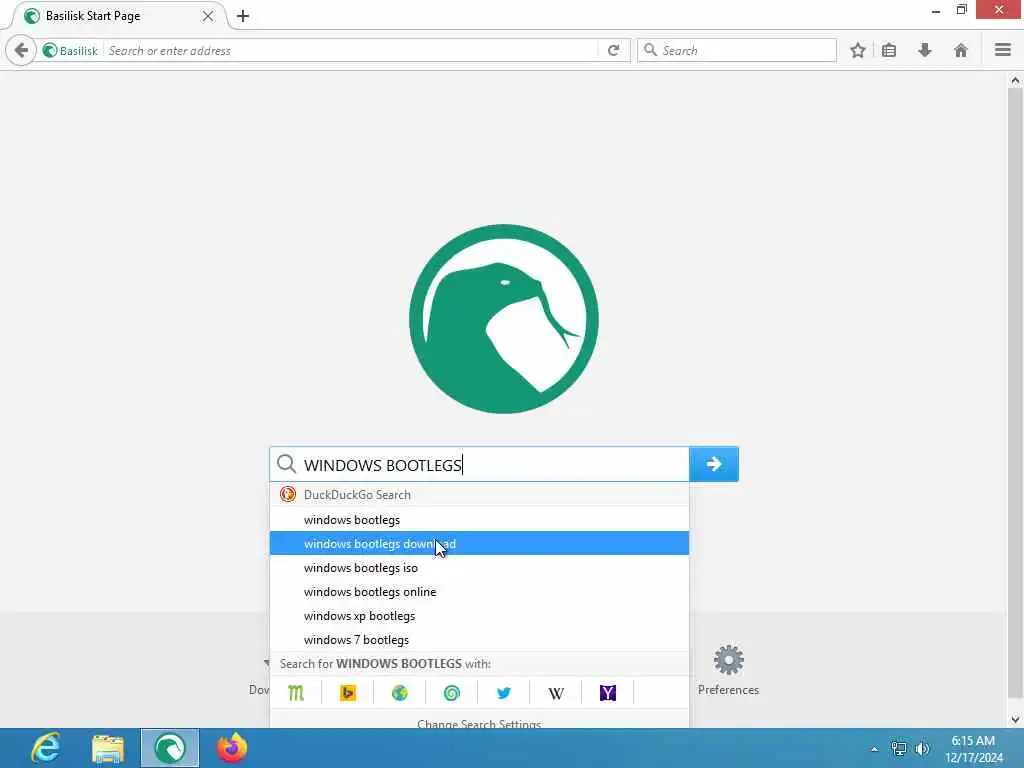The height and width of the screenshot is (768, 1024).
Task: Search with Wikipedia engine icon
Action: pyautogui.click(x=556, y=693)
